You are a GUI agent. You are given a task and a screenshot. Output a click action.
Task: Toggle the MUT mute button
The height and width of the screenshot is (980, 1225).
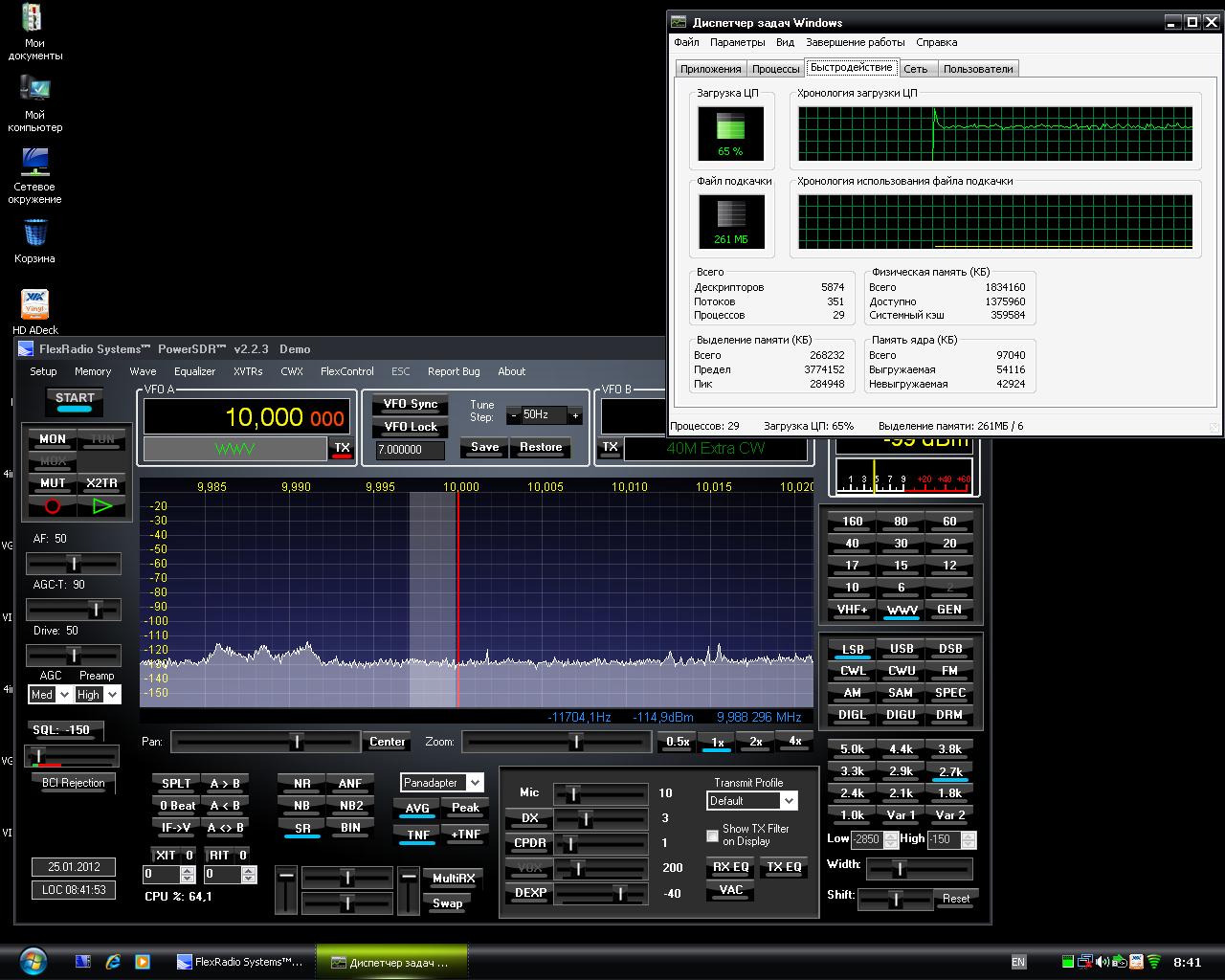click(53, 483)
